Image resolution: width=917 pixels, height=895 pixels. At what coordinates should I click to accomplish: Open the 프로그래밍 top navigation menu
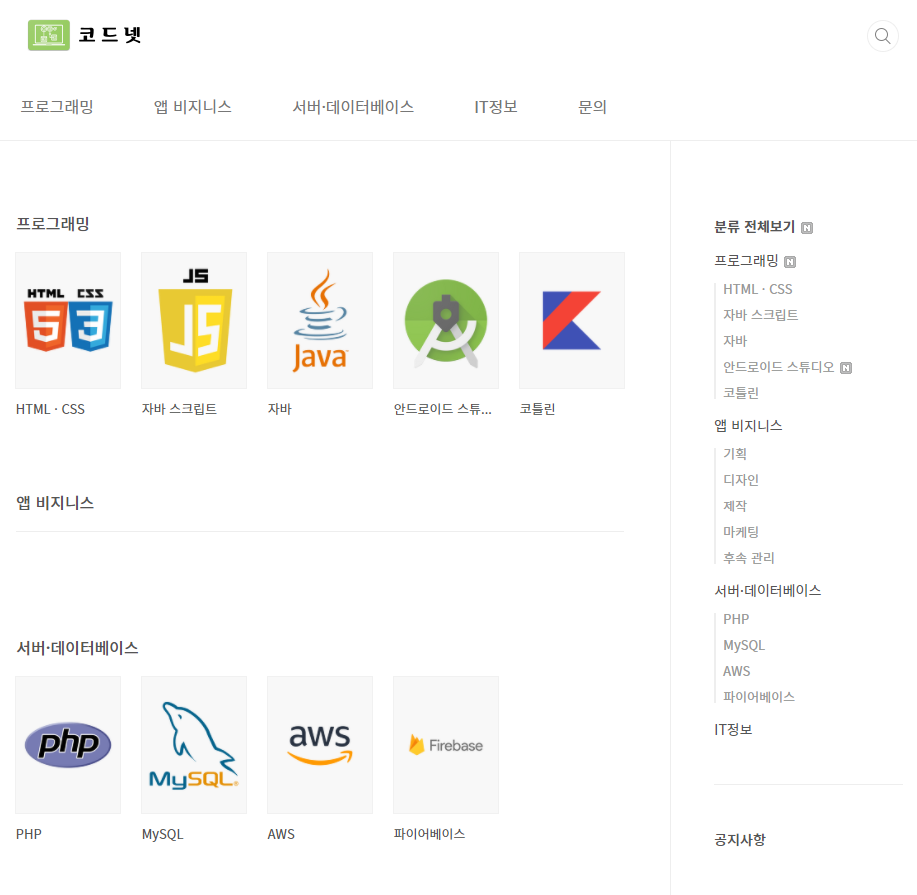click(57, 107)
